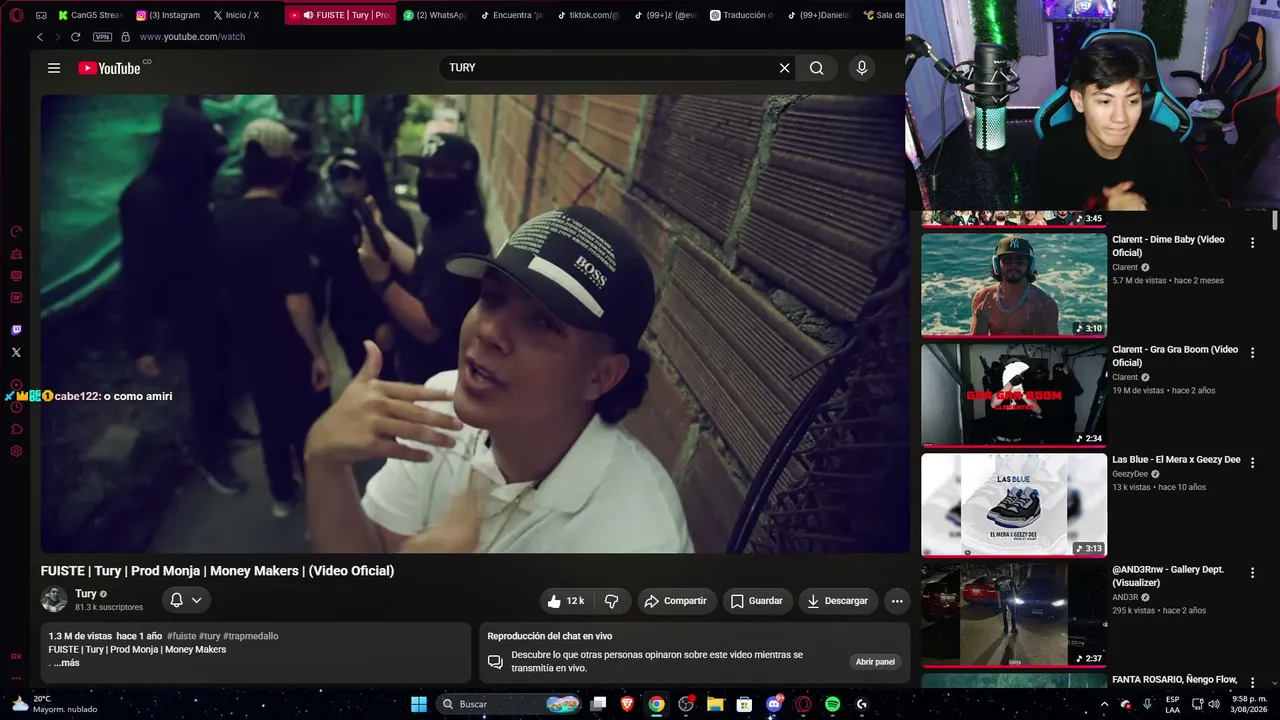The image size is (1280, 720).
Task: Open the Opera sidebar settings gear
Action: [16, 451]
